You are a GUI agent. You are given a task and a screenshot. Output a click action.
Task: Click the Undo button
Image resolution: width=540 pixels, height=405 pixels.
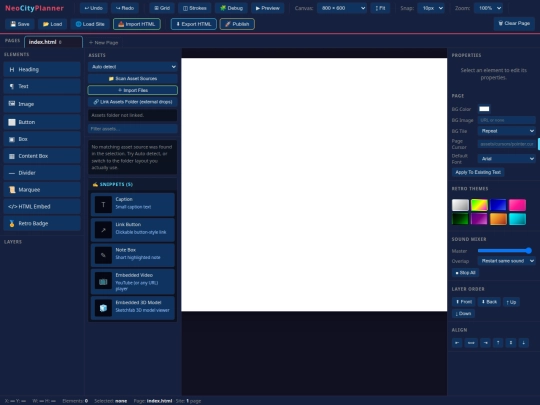pyautogui.click(x=94, y=8)
